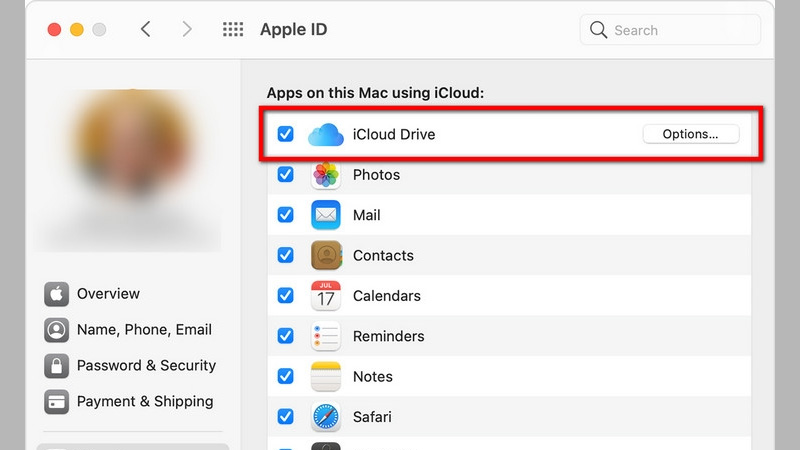The image size is (800, 450).
Task: Go back with the left chevron
Action: pos(145,29)
